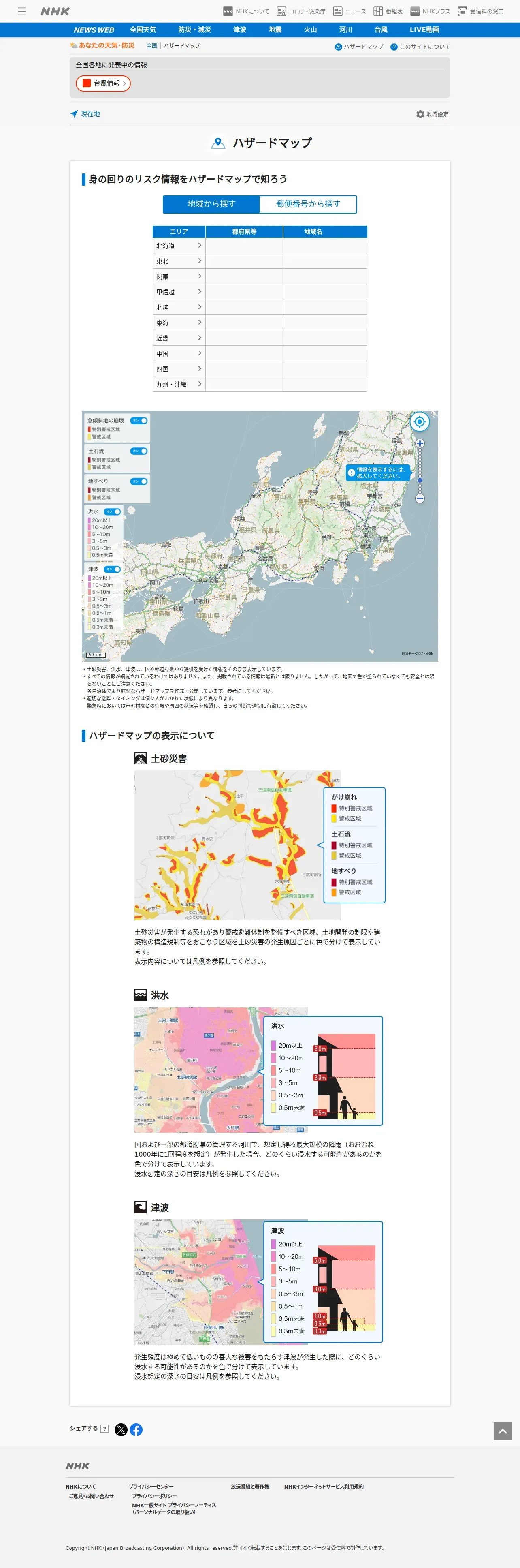Open 河川 in navigation bar
This screenshot has height=1568, width=520.
(345, 30)
